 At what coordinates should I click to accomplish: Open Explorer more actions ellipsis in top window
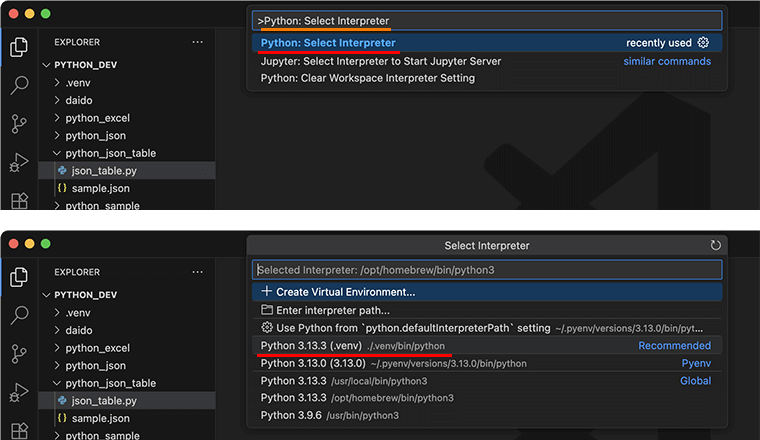tap(197, 42)
